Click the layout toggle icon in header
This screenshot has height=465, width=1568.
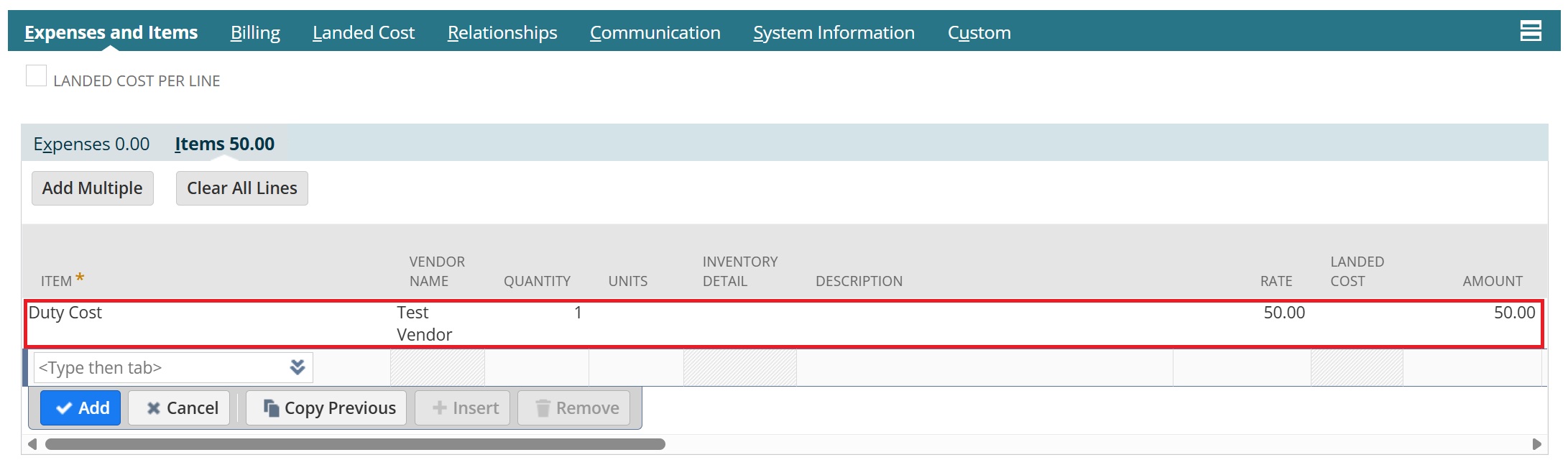click(1530, 31)
